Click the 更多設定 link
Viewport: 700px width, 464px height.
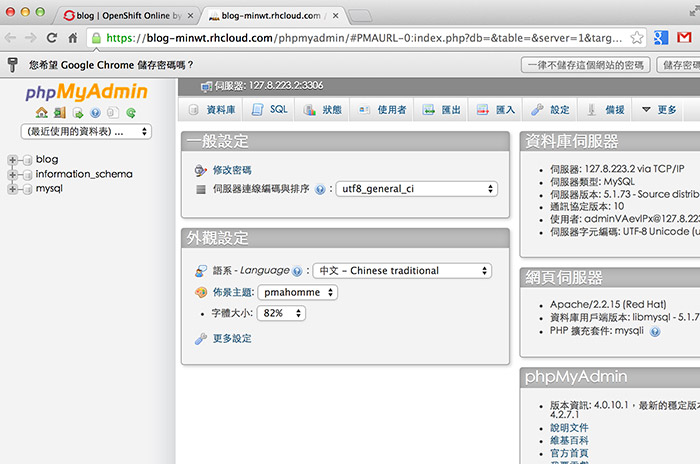[x=232, y=339]
